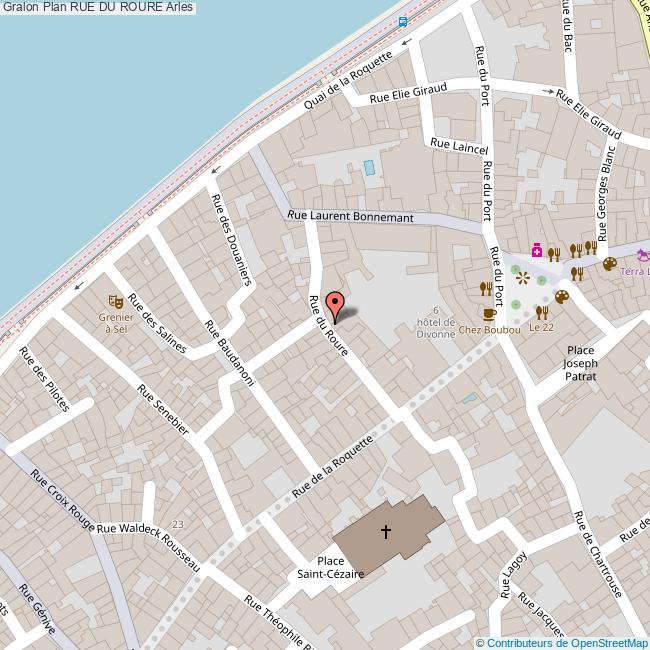Select the hôtel de Divonne label
The height and width of the screenshot is (650, 650).
click(436, 328)
